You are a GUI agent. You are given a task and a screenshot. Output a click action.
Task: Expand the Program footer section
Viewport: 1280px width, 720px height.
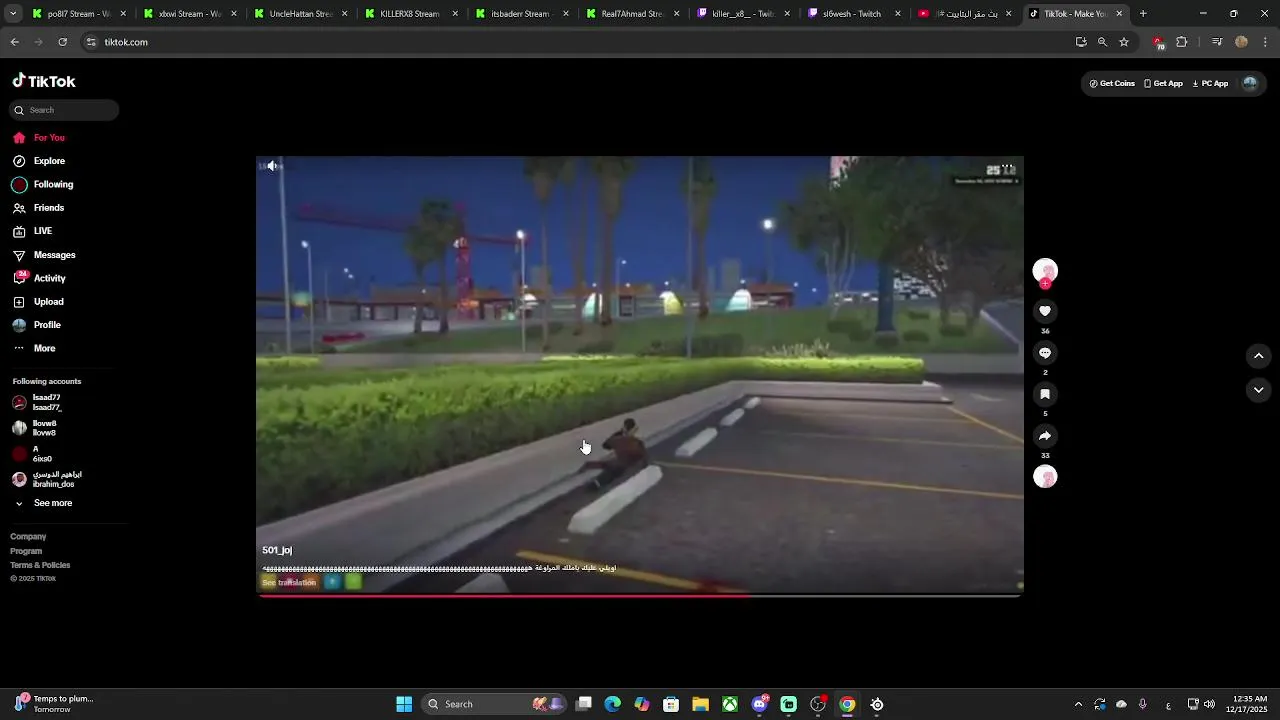click(26, 551)
